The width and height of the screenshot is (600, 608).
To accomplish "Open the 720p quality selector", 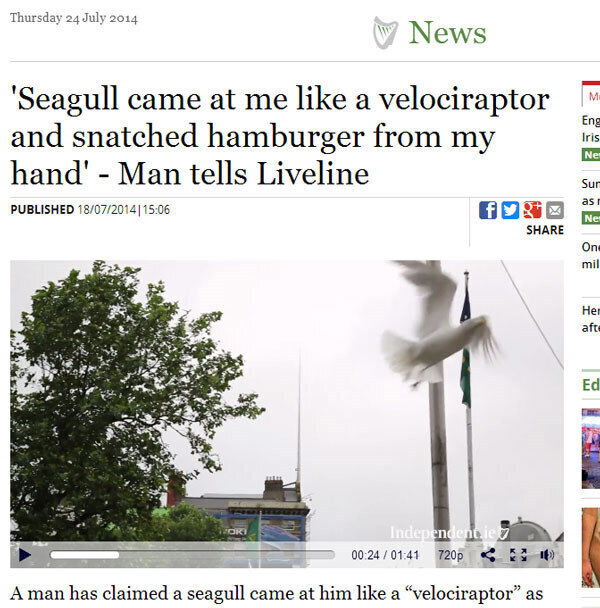I will coord(451,555).
